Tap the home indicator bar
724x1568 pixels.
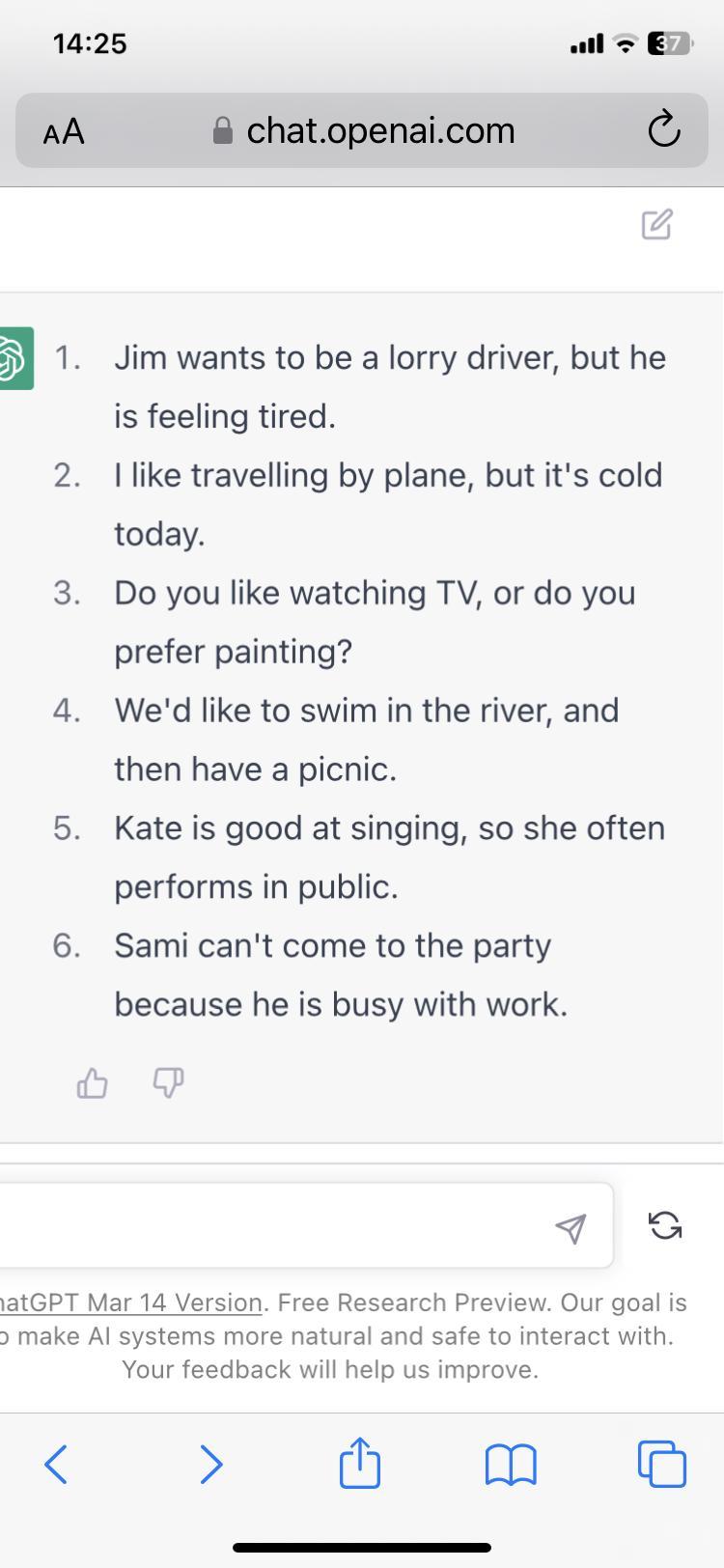(362, 1548)
